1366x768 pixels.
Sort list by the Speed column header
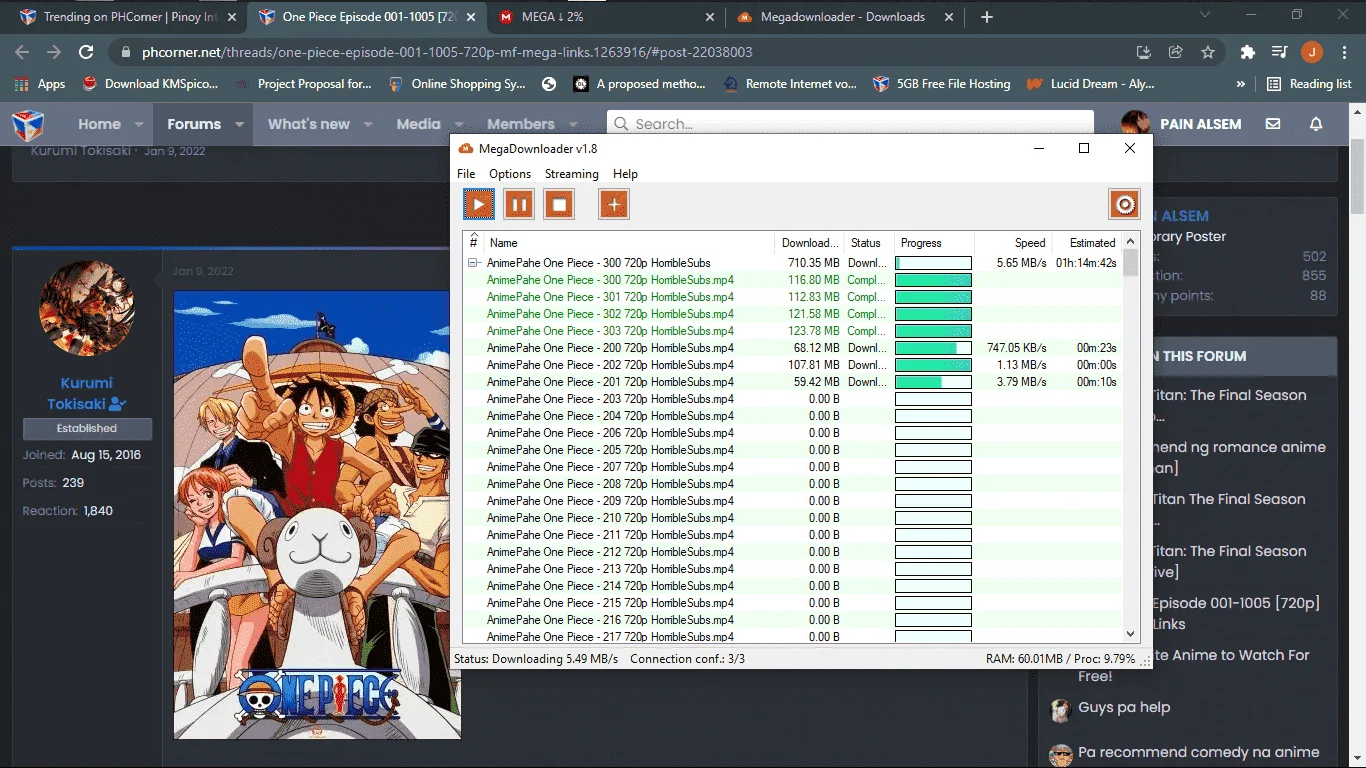pyautogui.click(x=1014, y=242)
